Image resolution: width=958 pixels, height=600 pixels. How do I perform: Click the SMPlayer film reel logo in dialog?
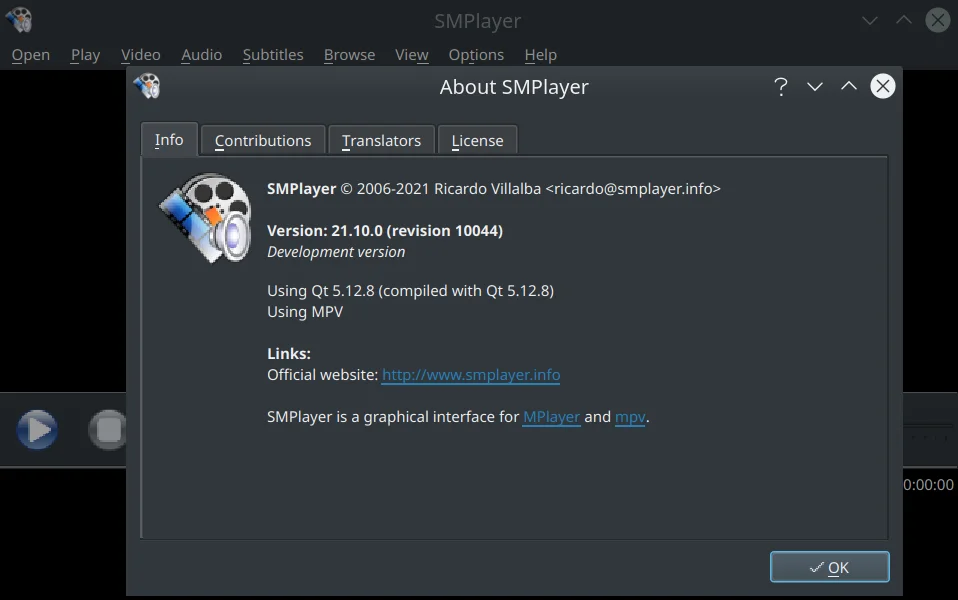point(206,218)
